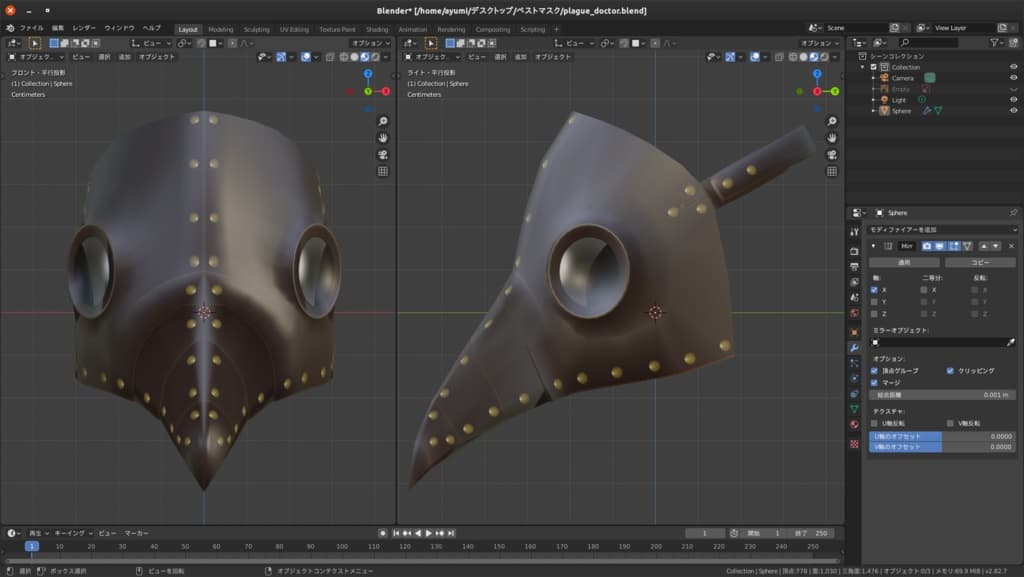Viewport: 1024px width, 577px height.
Task: Switch orthographic grid icon in the right viewport
Action: 831,172
